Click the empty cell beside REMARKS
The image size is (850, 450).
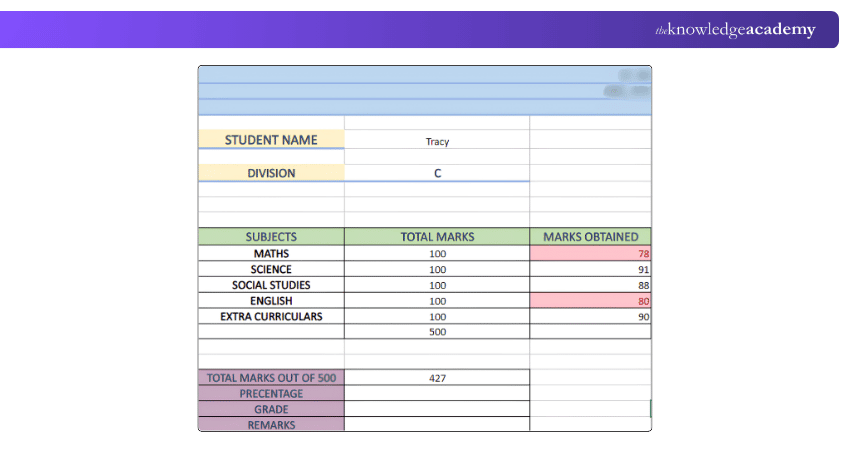pyautogui.click(x=437, y=424)
